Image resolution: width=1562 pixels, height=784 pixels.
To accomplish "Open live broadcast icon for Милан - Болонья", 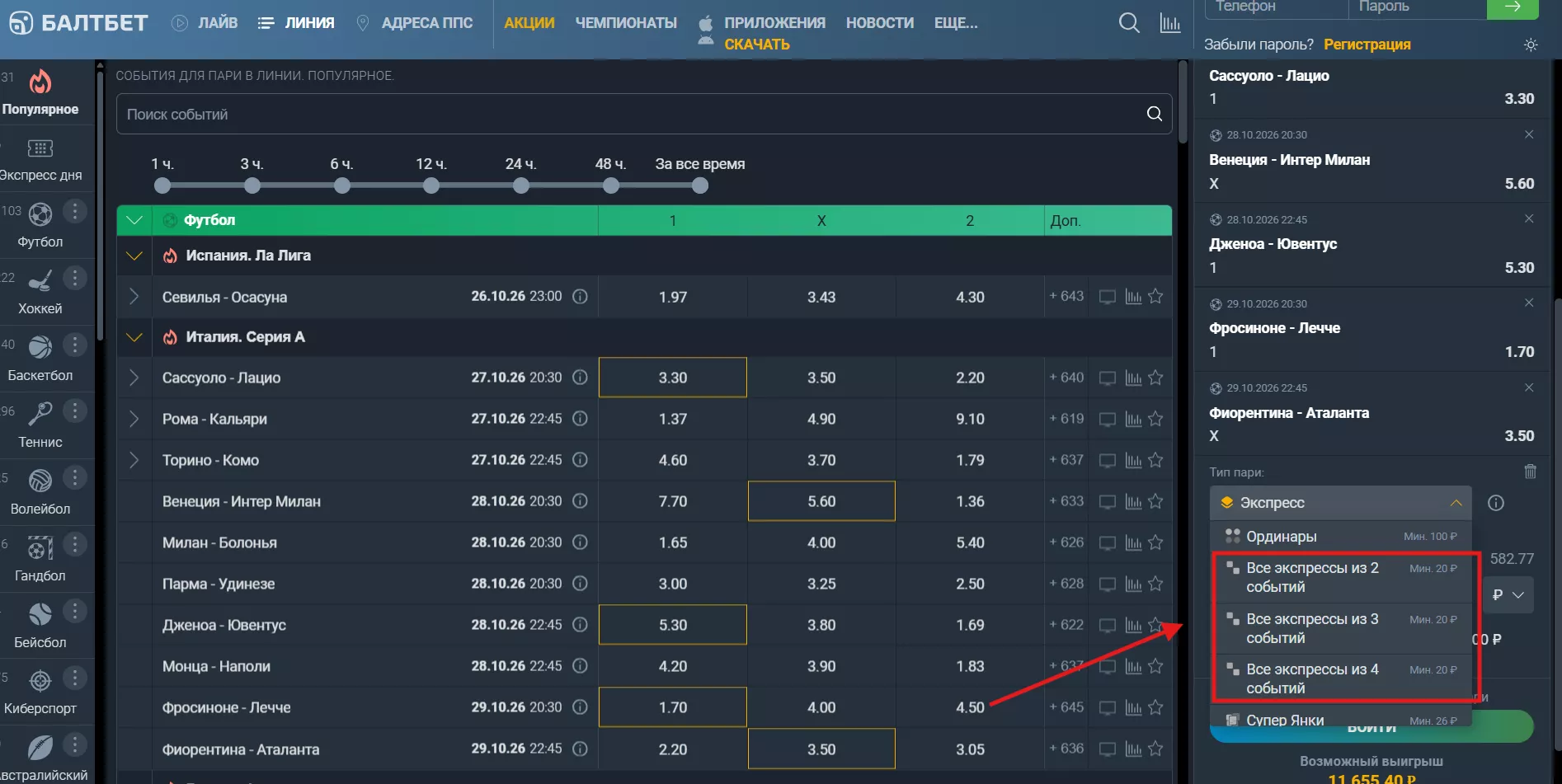I will 1108,542.
